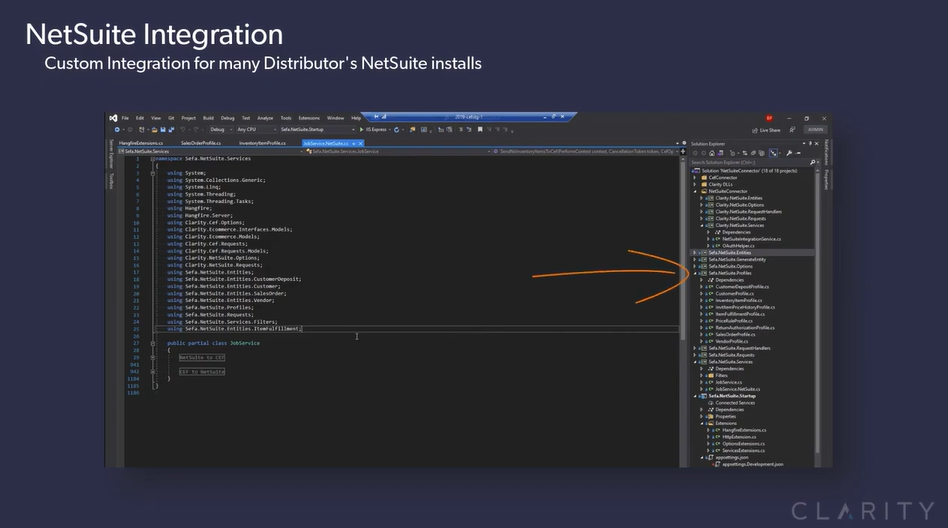This screenshot has width=948, height=528.
Task: Click the Solution Explorer Home icon
Action: coord(712,153)
